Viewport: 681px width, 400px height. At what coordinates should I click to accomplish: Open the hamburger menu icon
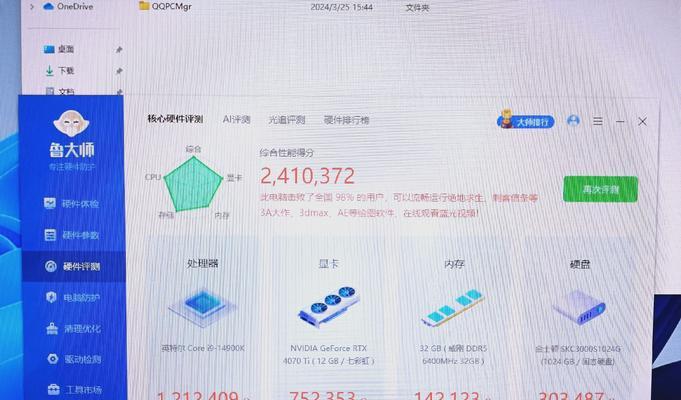tap(598, 121)
